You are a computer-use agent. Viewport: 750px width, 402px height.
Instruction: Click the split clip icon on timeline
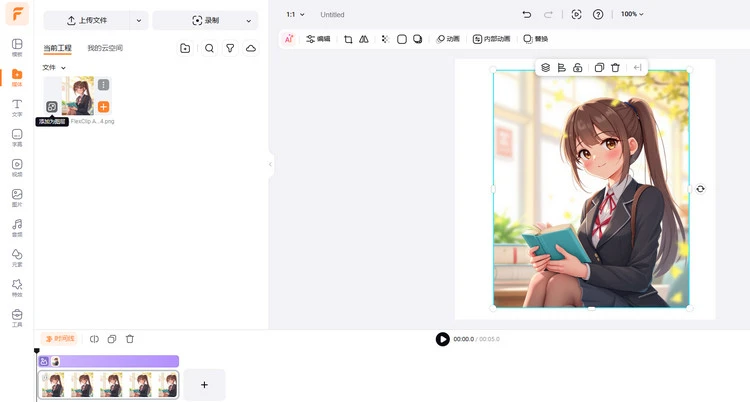point(94,339)
